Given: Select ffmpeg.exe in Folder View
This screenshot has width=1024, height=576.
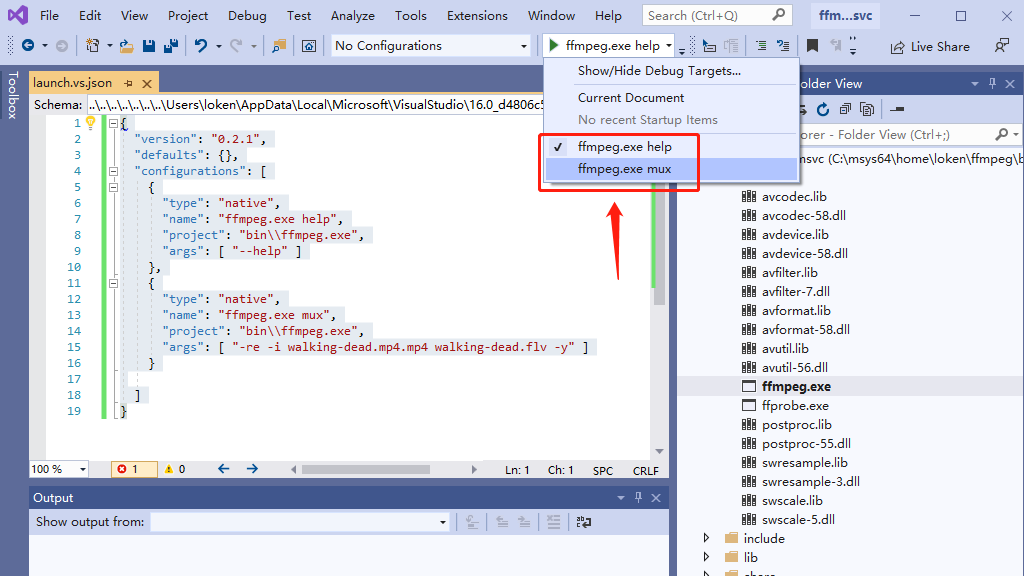Looking at the screenshot, I should (x=796, y=387).
